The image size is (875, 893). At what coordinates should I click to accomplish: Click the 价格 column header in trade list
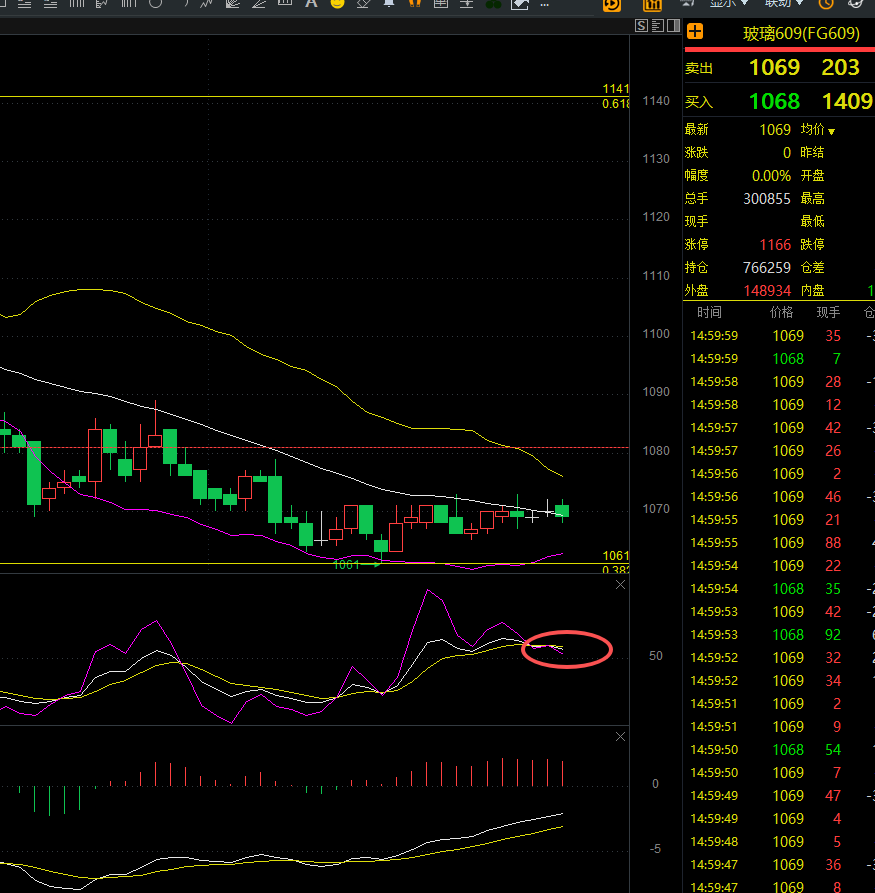[782, 313]
